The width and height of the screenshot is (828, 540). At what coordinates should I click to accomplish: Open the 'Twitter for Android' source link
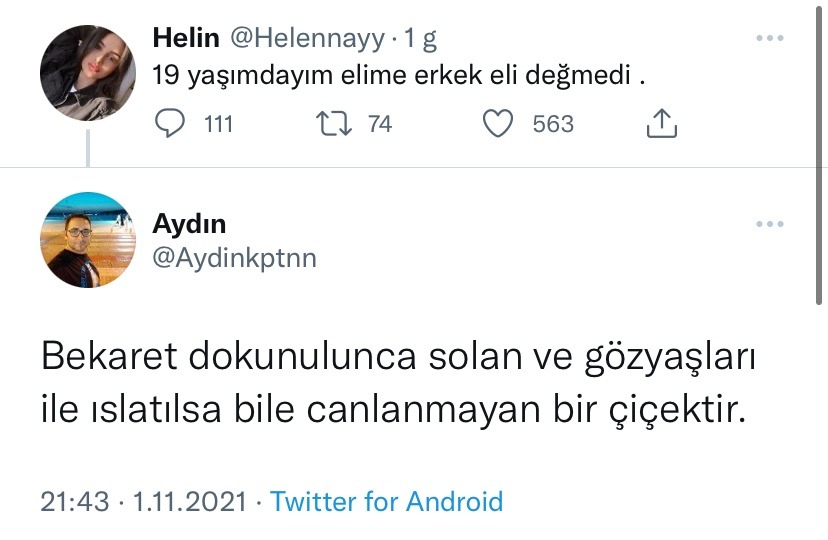[386, 501]
